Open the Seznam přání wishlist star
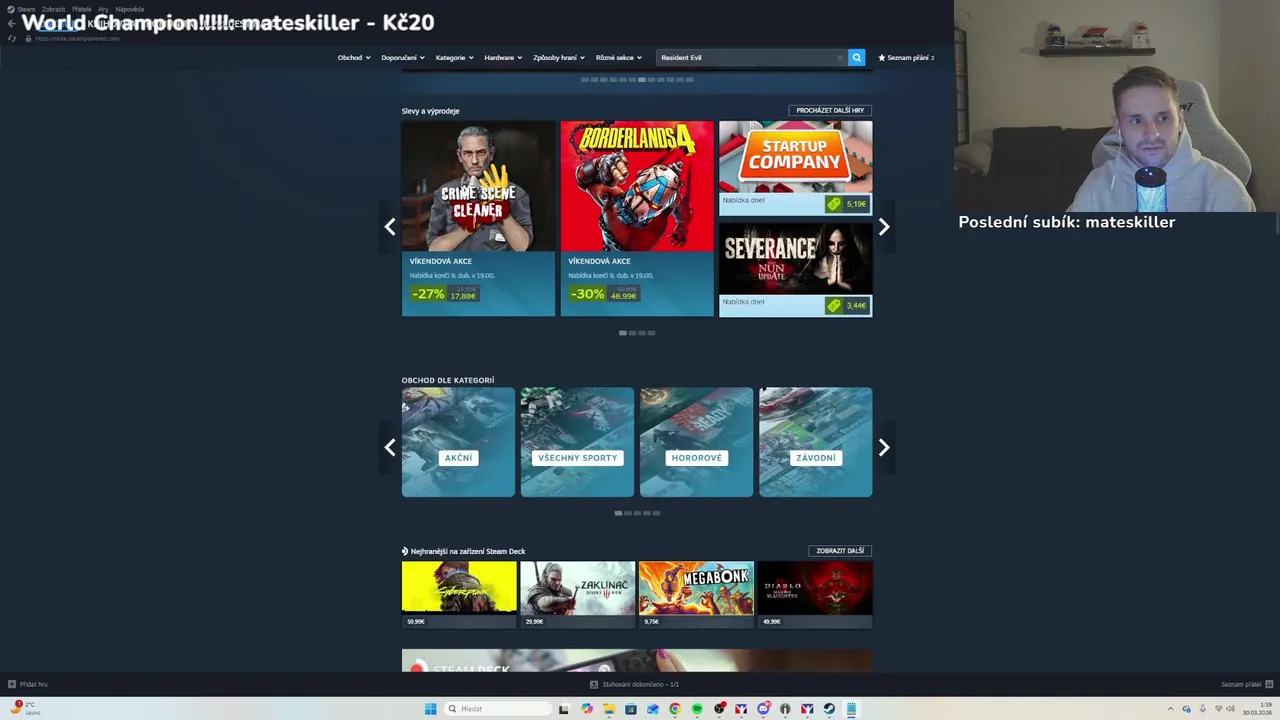The image size is (1280, 720). tap(881, 57)
